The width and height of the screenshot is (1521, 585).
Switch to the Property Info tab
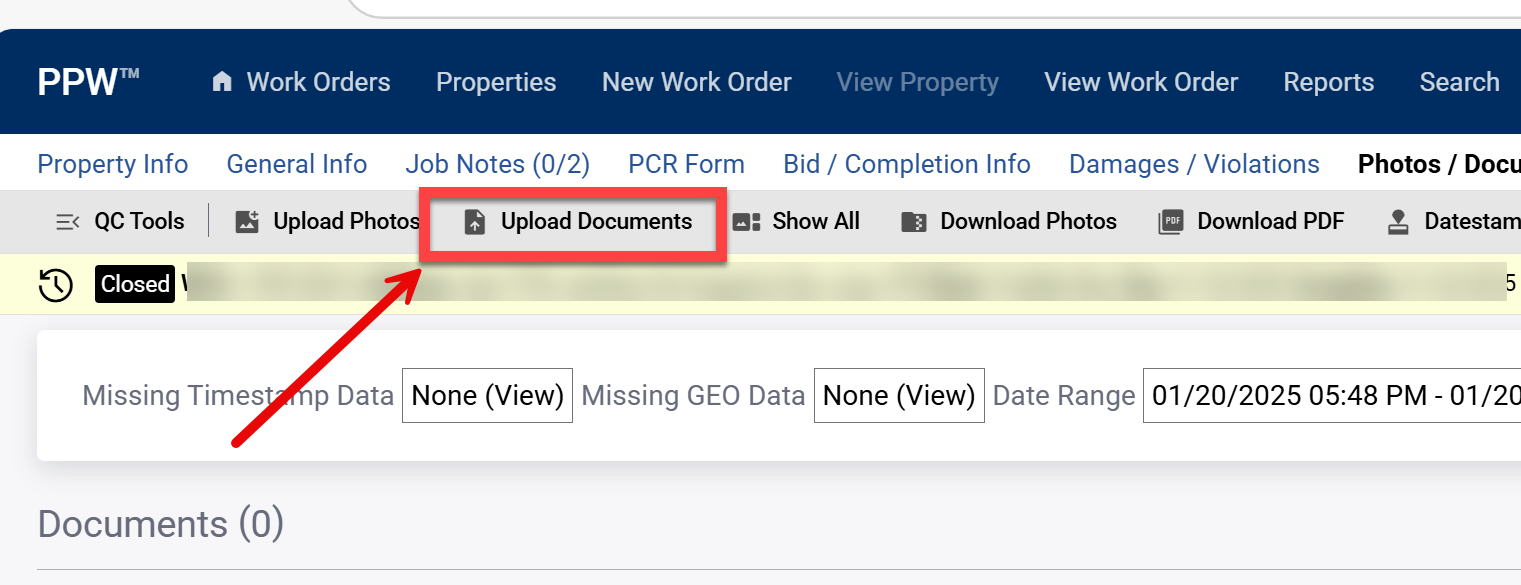(x=112, y=164)
